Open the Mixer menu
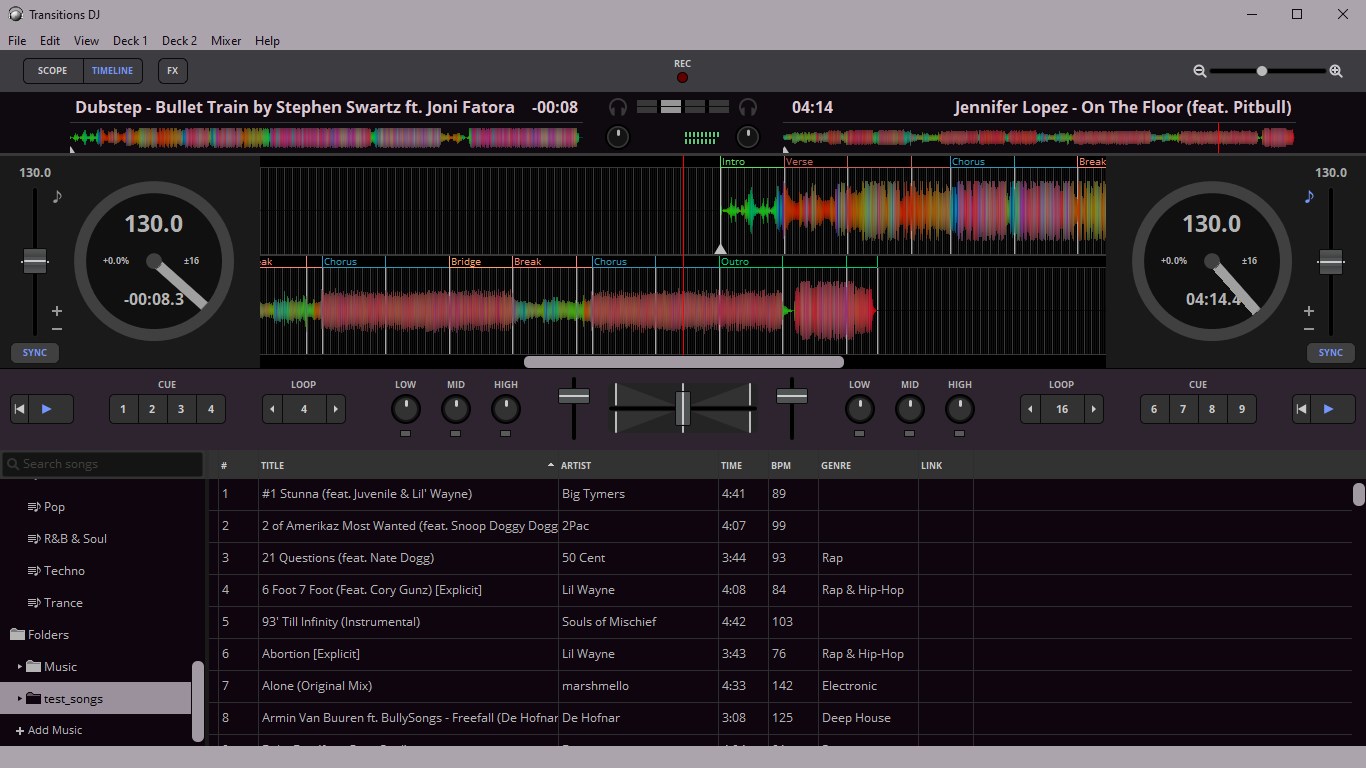This screenshot has height=768, width=1366. [x=226, y=41]
